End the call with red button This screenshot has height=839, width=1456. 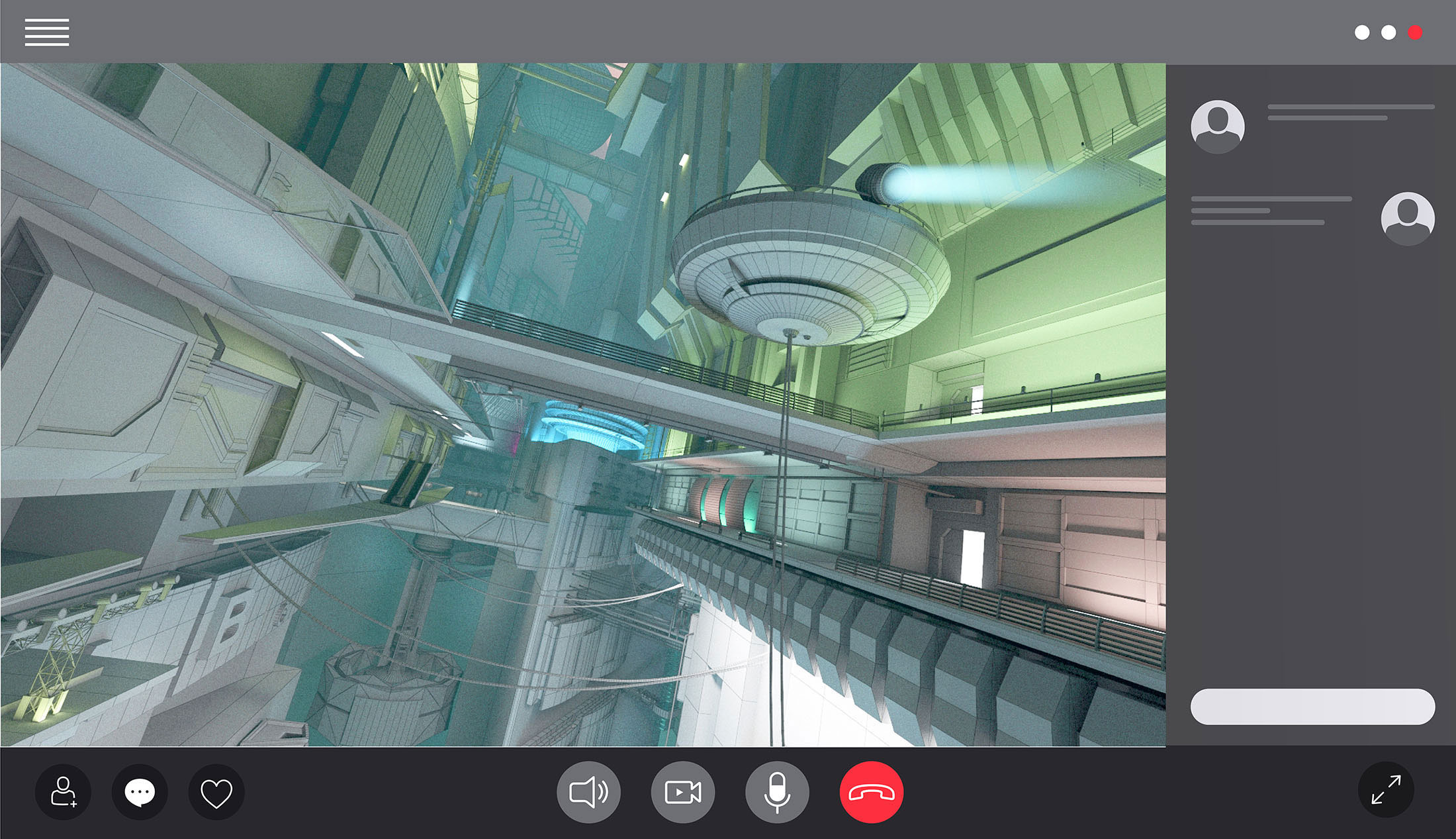(871, 792)
